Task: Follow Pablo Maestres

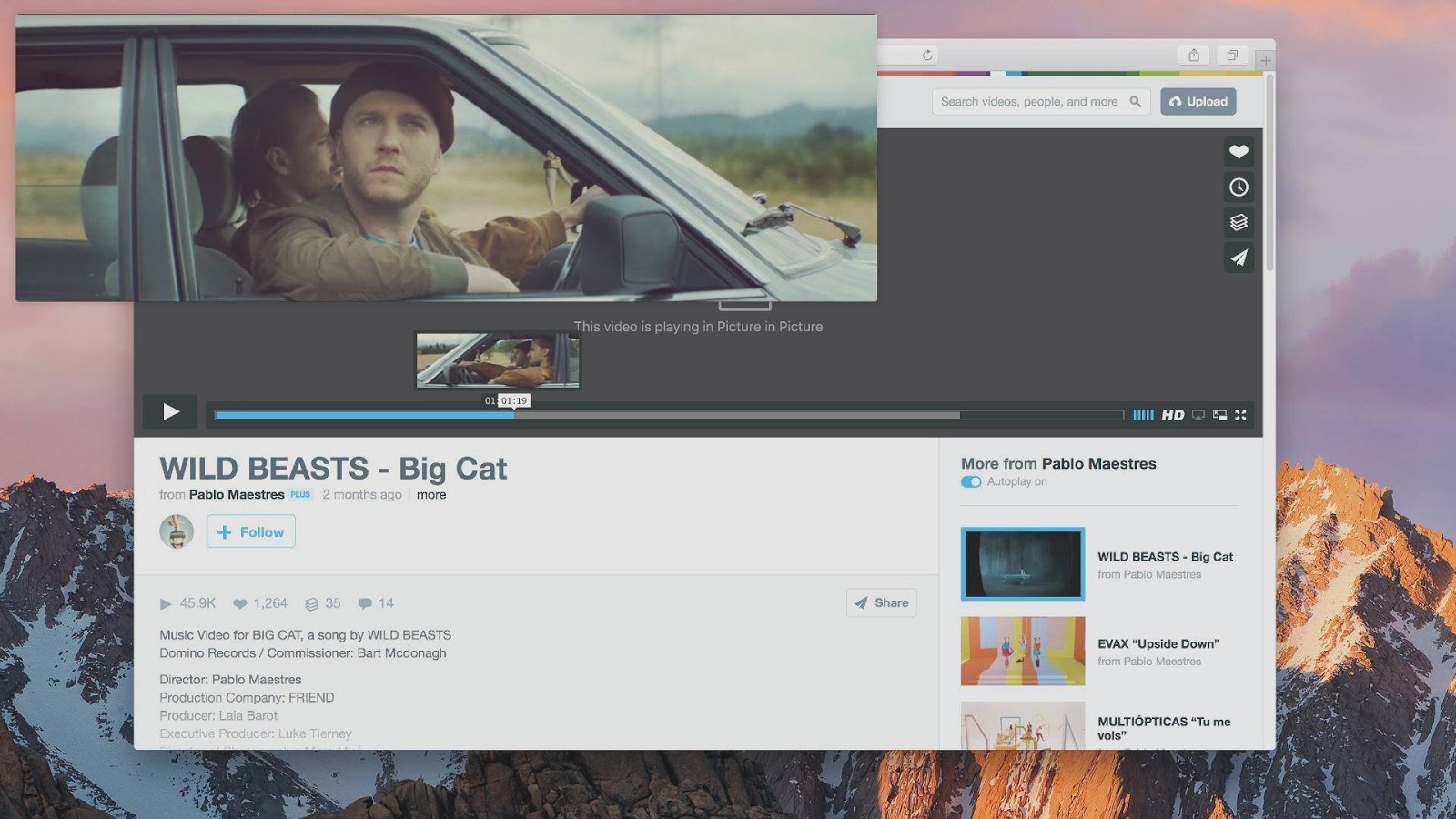Action: (251, 531)
